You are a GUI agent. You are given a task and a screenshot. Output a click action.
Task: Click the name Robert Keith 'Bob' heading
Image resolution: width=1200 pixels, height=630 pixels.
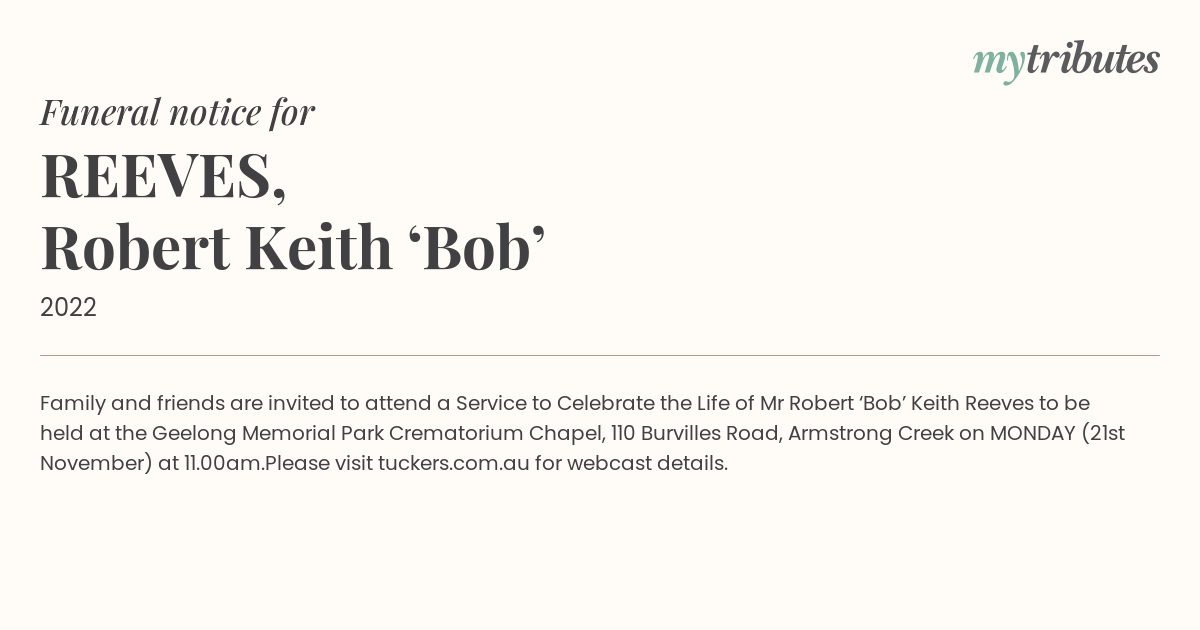[x=292, y=248]
